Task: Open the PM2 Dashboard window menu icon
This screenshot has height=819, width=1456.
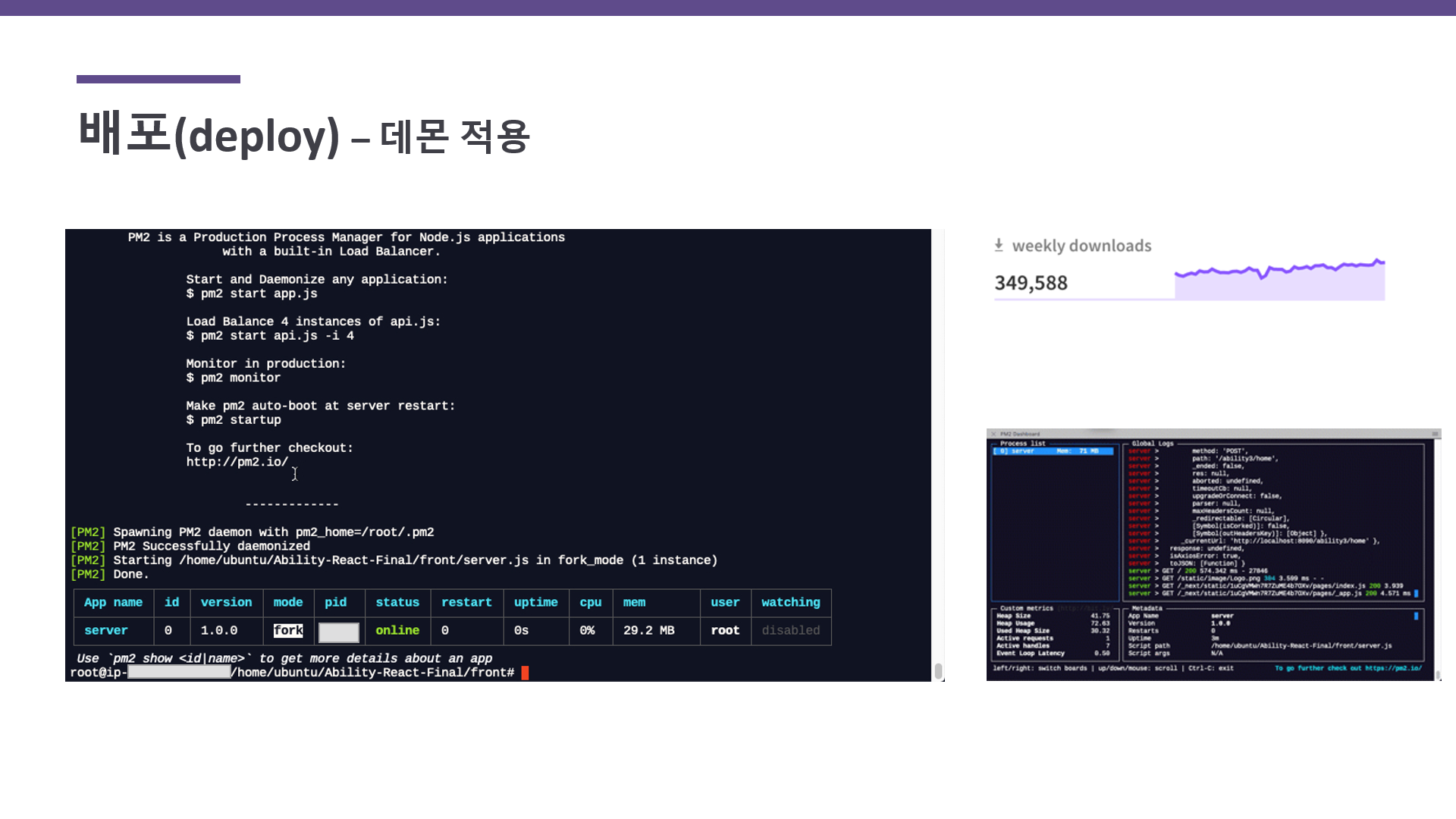Action: (1435, 435)
